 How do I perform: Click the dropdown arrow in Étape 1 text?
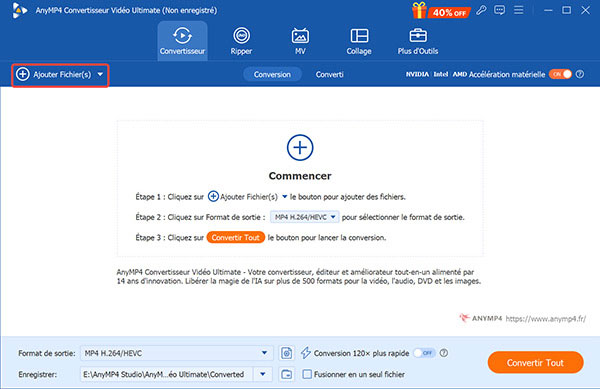point(284,197)
